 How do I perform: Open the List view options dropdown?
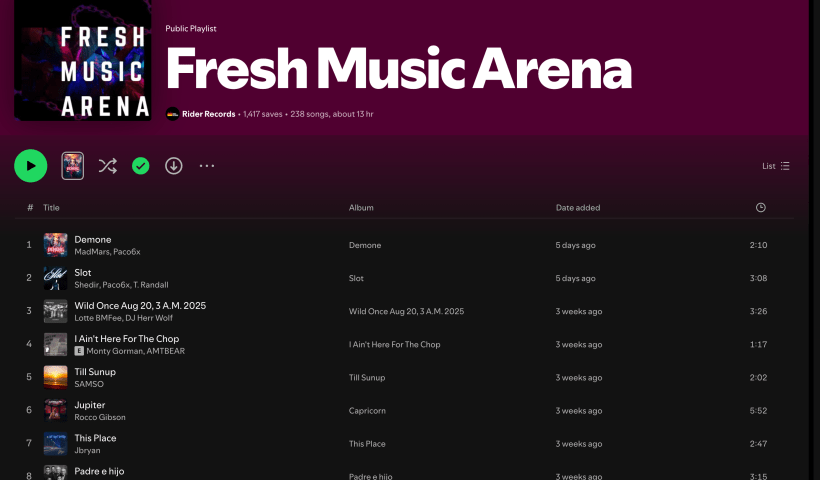point(776,166)
